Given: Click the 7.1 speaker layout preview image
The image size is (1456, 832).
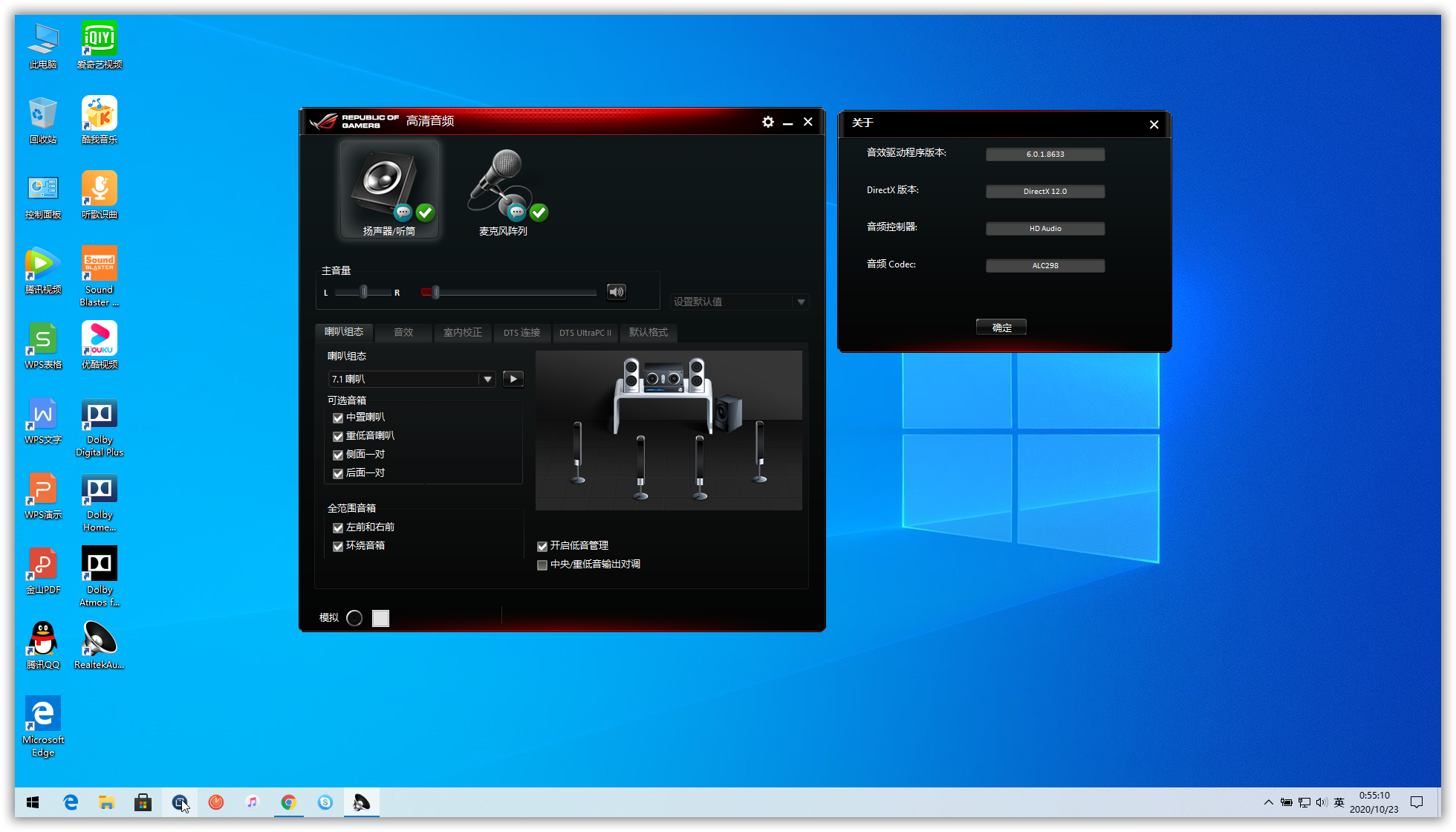Looking at the screenshot, I should [669, 430].
